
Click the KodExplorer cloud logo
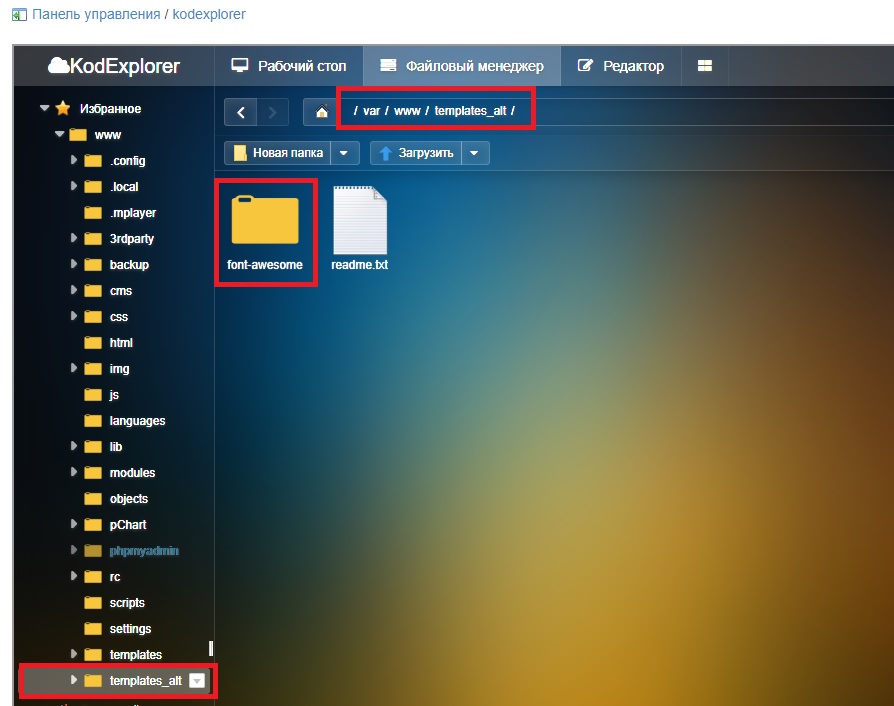(114, 66)
